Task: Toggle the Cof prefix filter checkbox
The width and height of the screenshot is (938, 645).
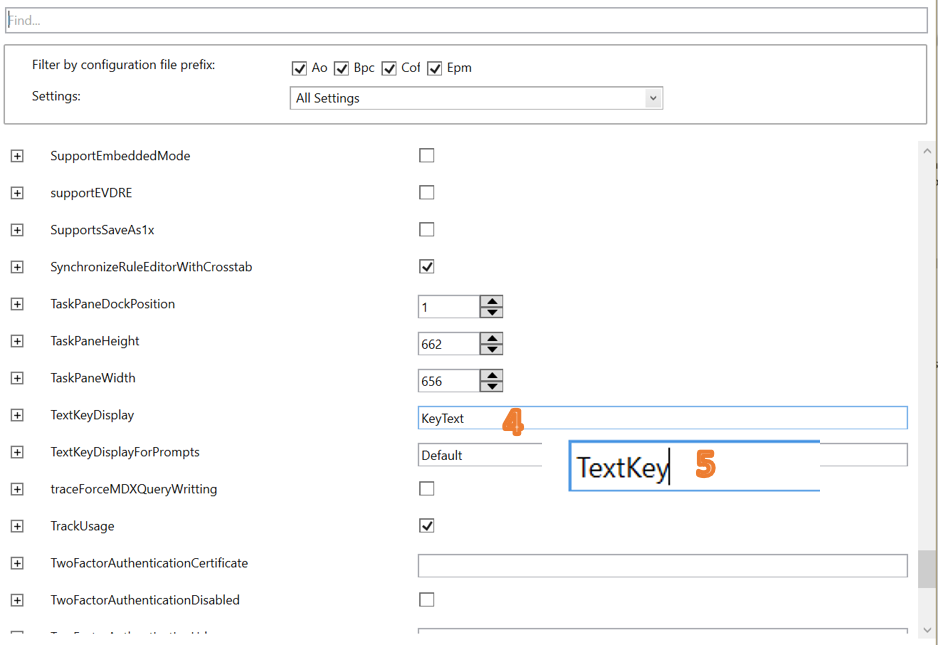Action: tap(389, 68)
